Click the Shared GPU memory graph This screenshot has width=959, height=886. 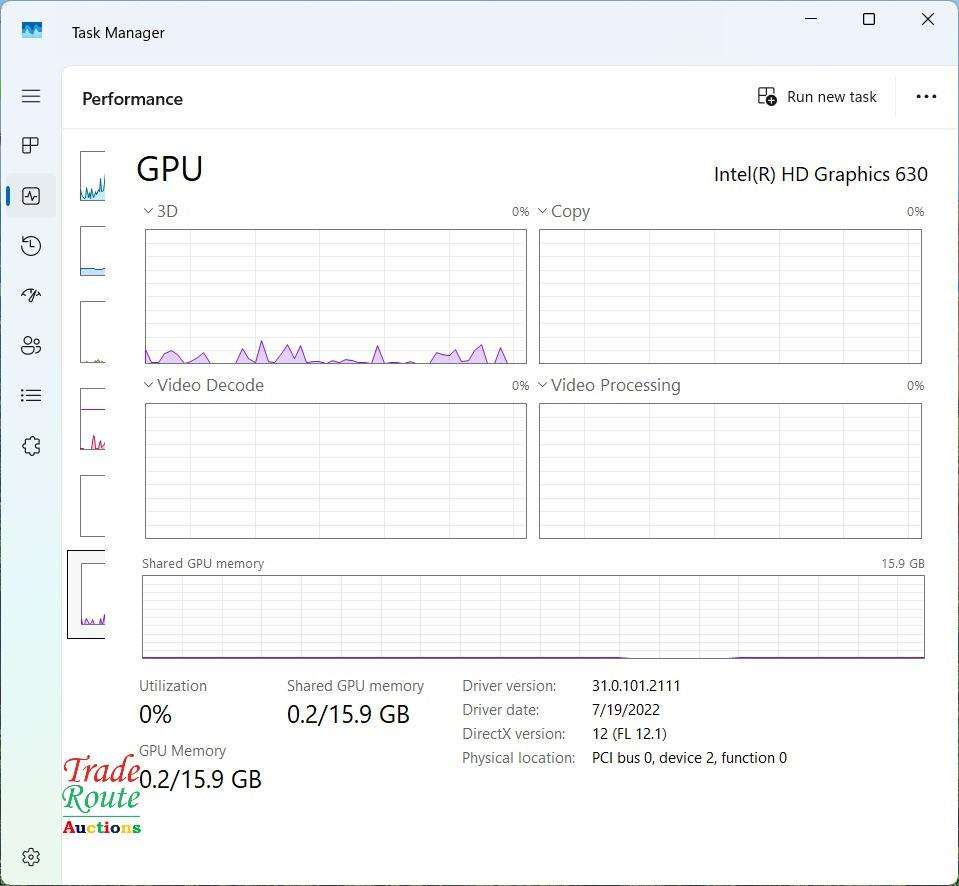point(533,616)
